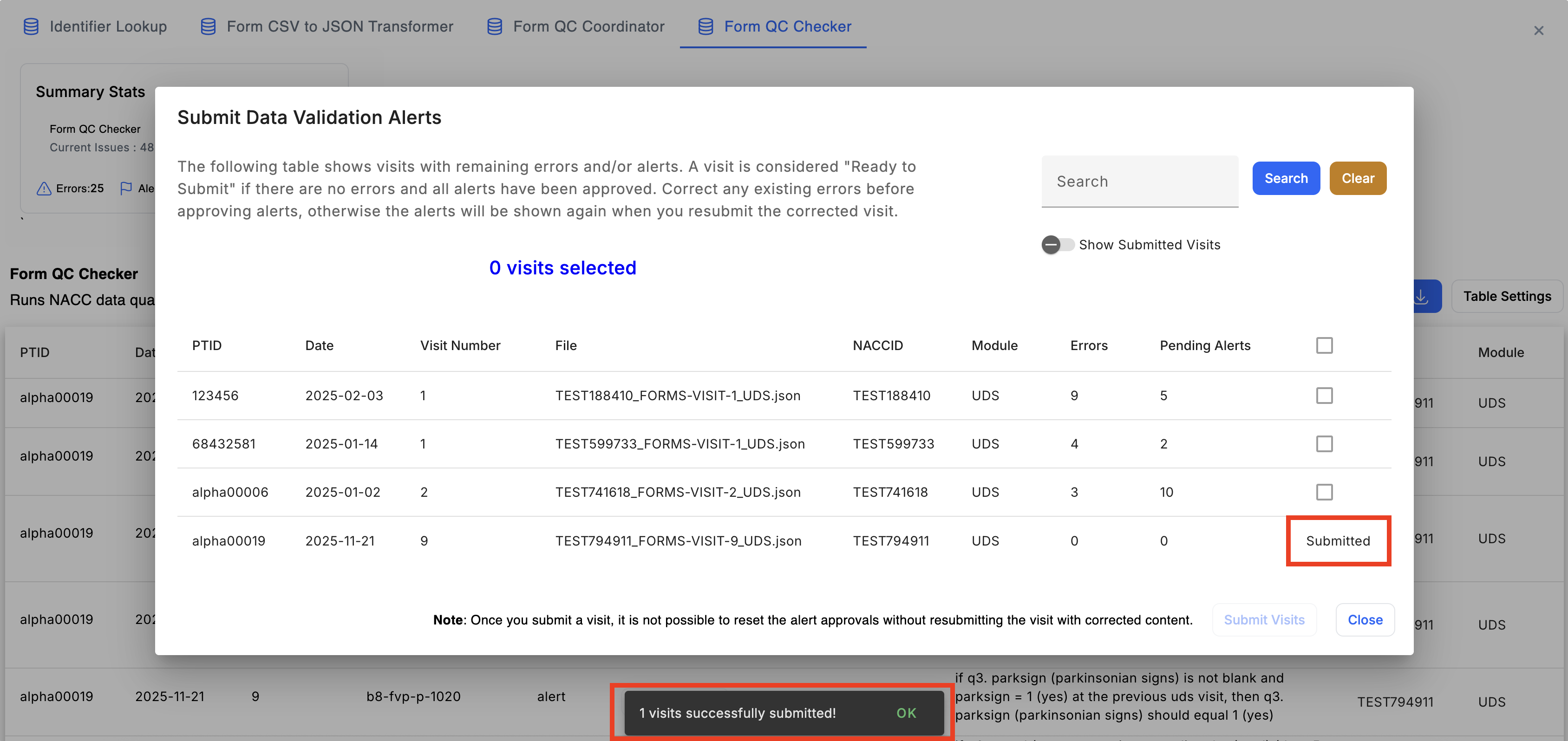Click the date 2025-01-14 cell

[x=341, y=443]
